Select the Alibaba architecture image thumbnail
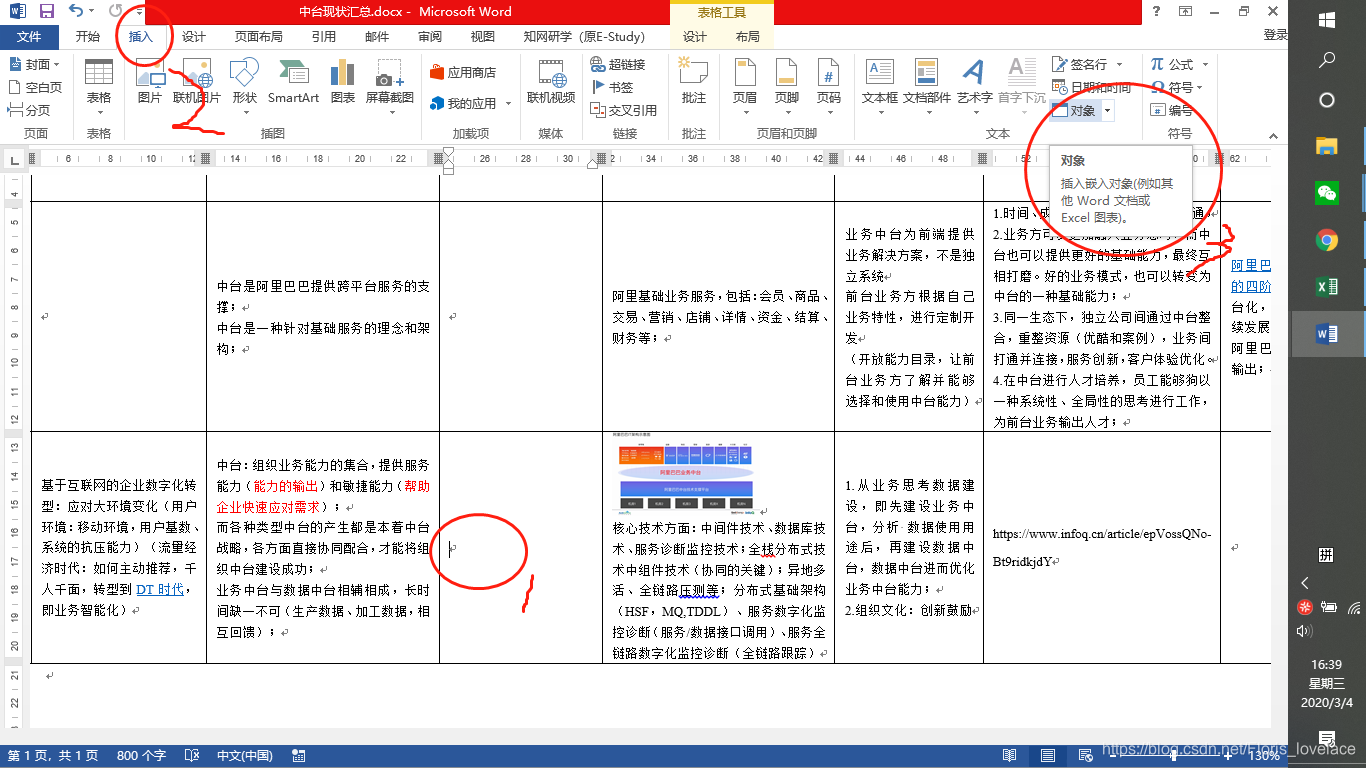The image size is (1366, 768). pyautogui.click(x=685, y=474)
